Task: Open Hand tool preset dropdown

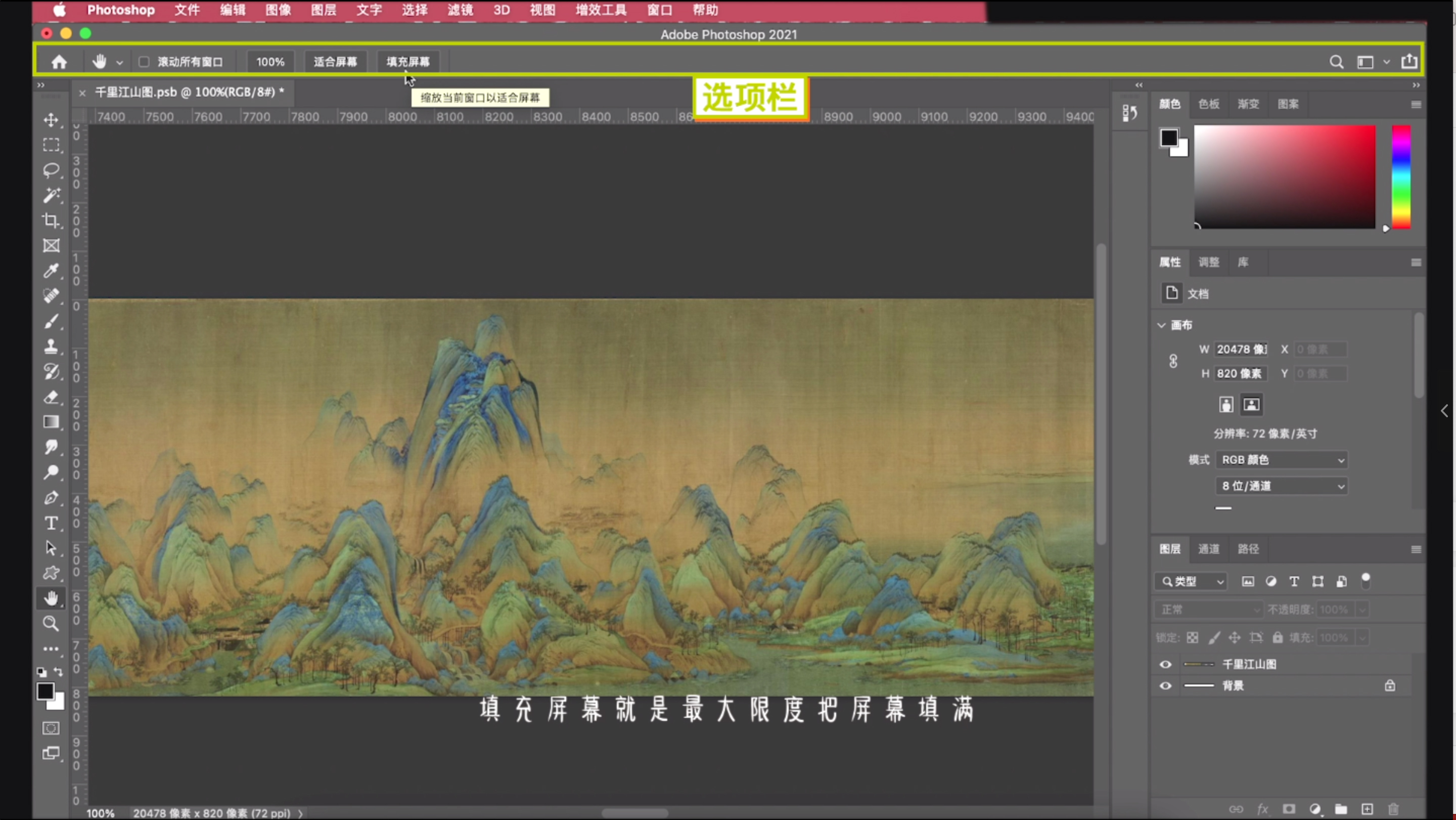Action: tap(119, 62)
